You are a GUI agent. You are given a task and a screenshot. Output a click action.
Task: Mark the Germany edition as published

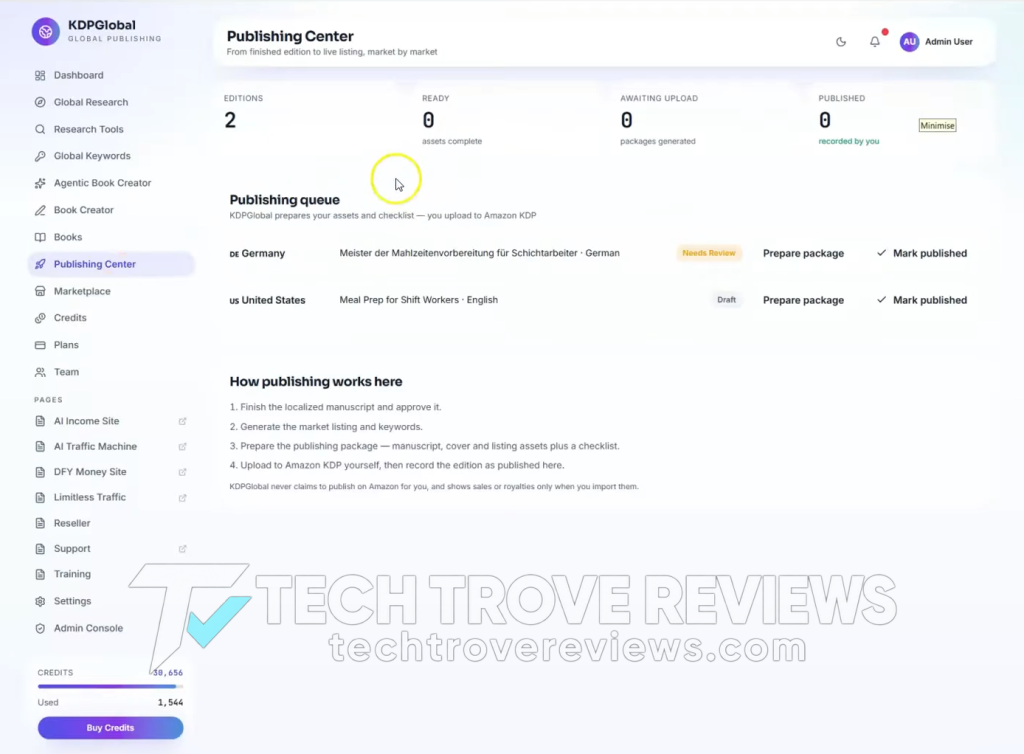point(921,253)
